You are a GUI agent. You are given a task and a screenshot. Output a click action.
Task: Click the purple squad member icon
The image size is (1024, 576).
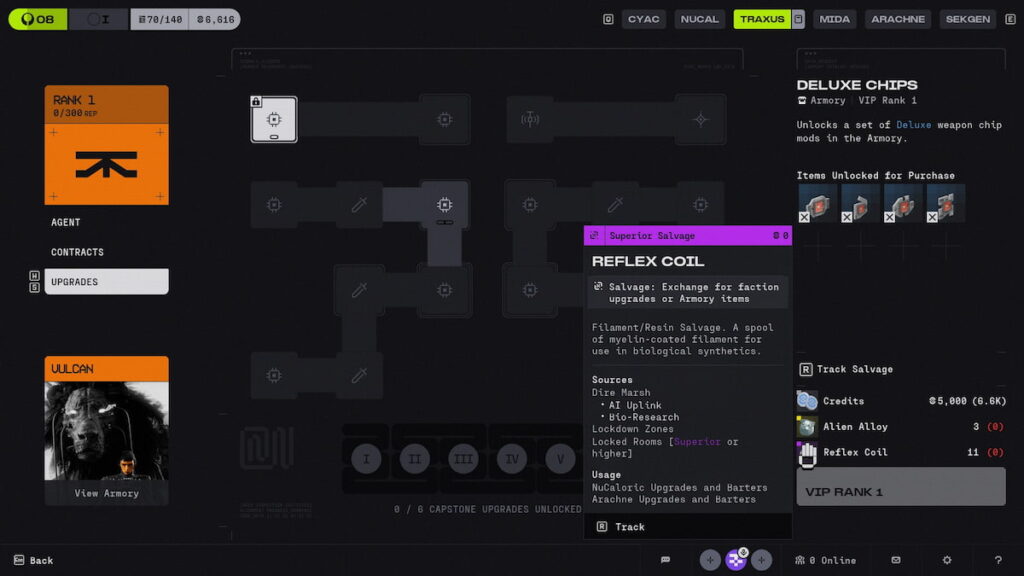coord(736,560)
